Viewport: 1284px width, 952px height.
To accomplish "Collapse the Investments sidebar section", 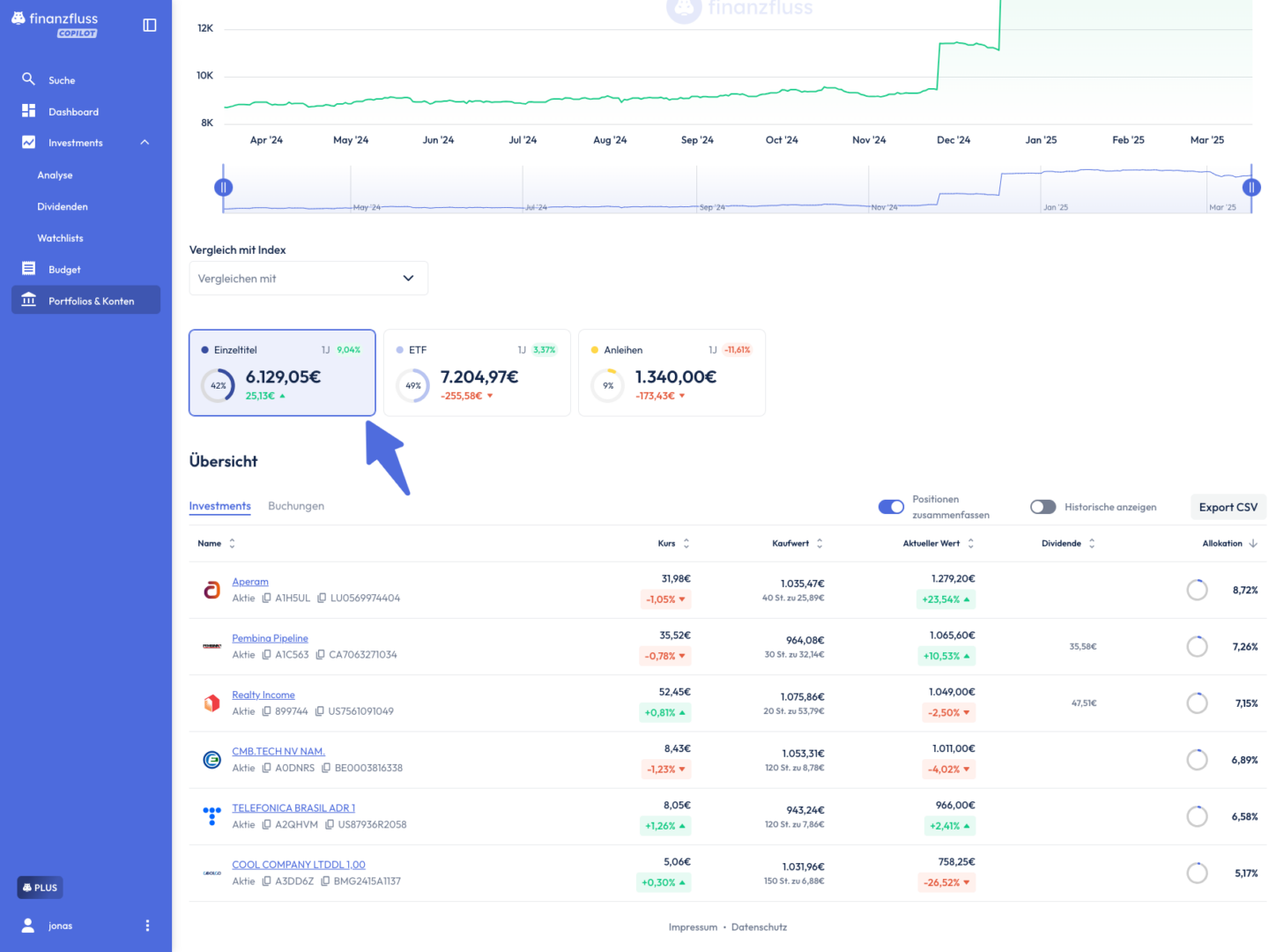I will (x=145, y=143).
